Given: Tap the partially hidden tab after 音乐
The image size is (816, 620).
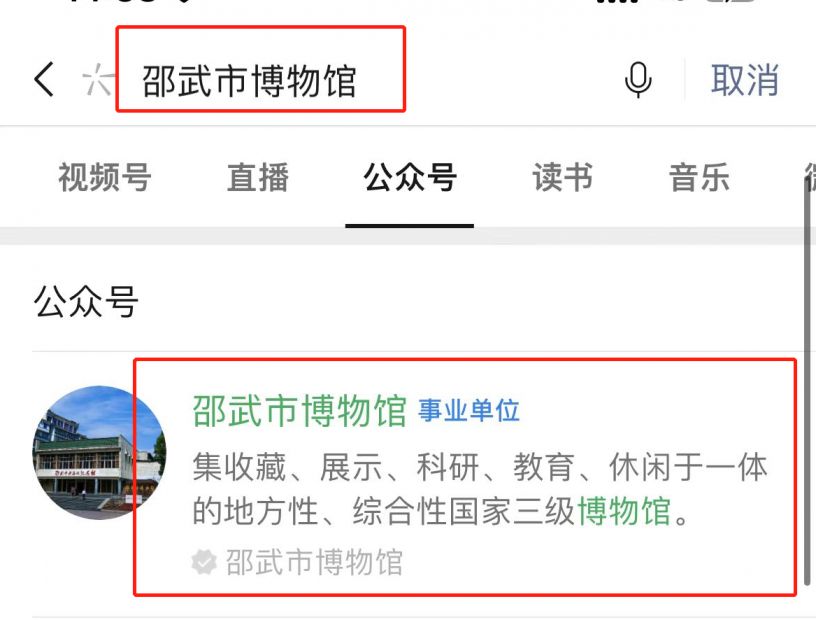Looking at the screenshot, I should (x=809, y=178).
